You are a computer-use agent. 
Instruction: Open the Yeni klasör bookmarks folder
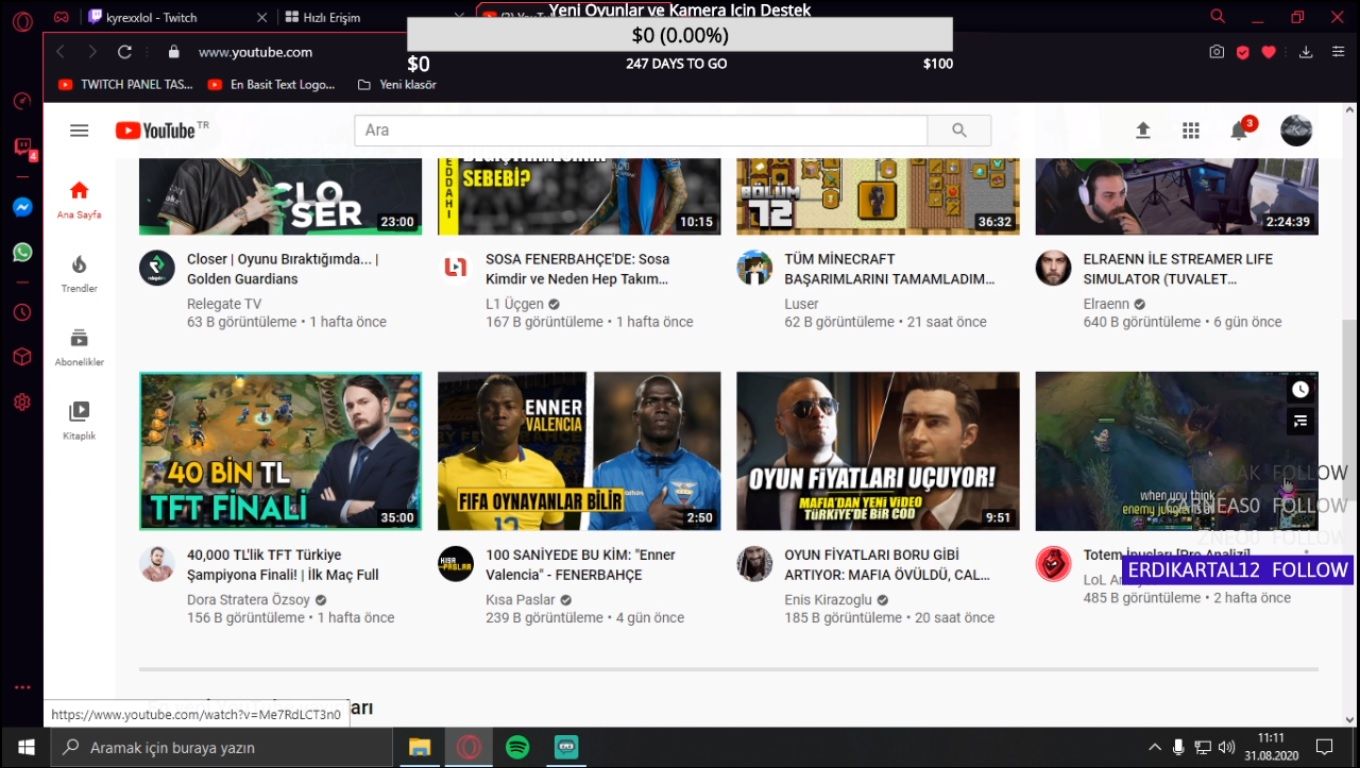click(397, 85)
